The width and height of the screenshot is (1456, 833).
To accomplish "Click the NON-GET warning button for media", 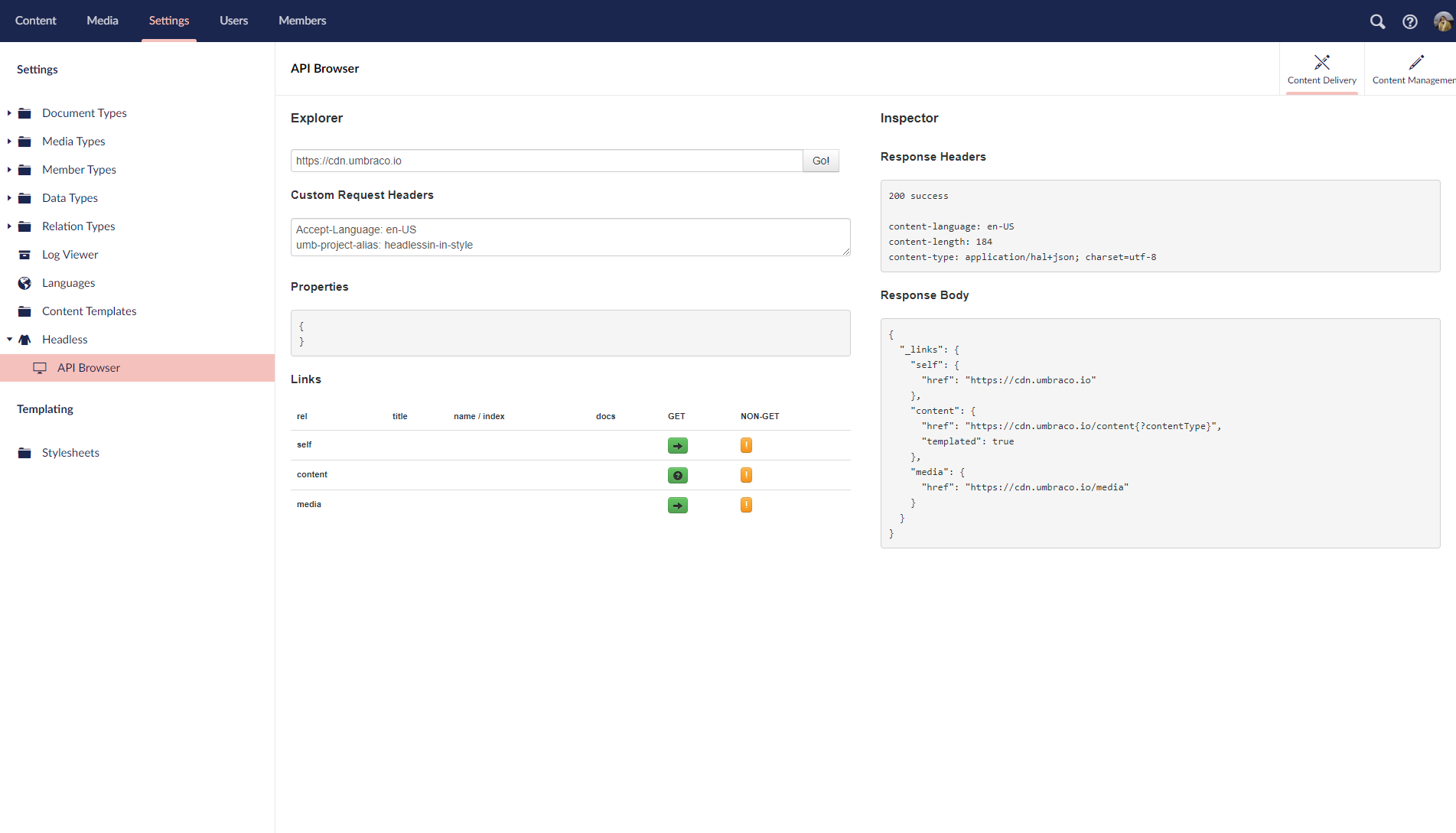I will pos(746,505).
